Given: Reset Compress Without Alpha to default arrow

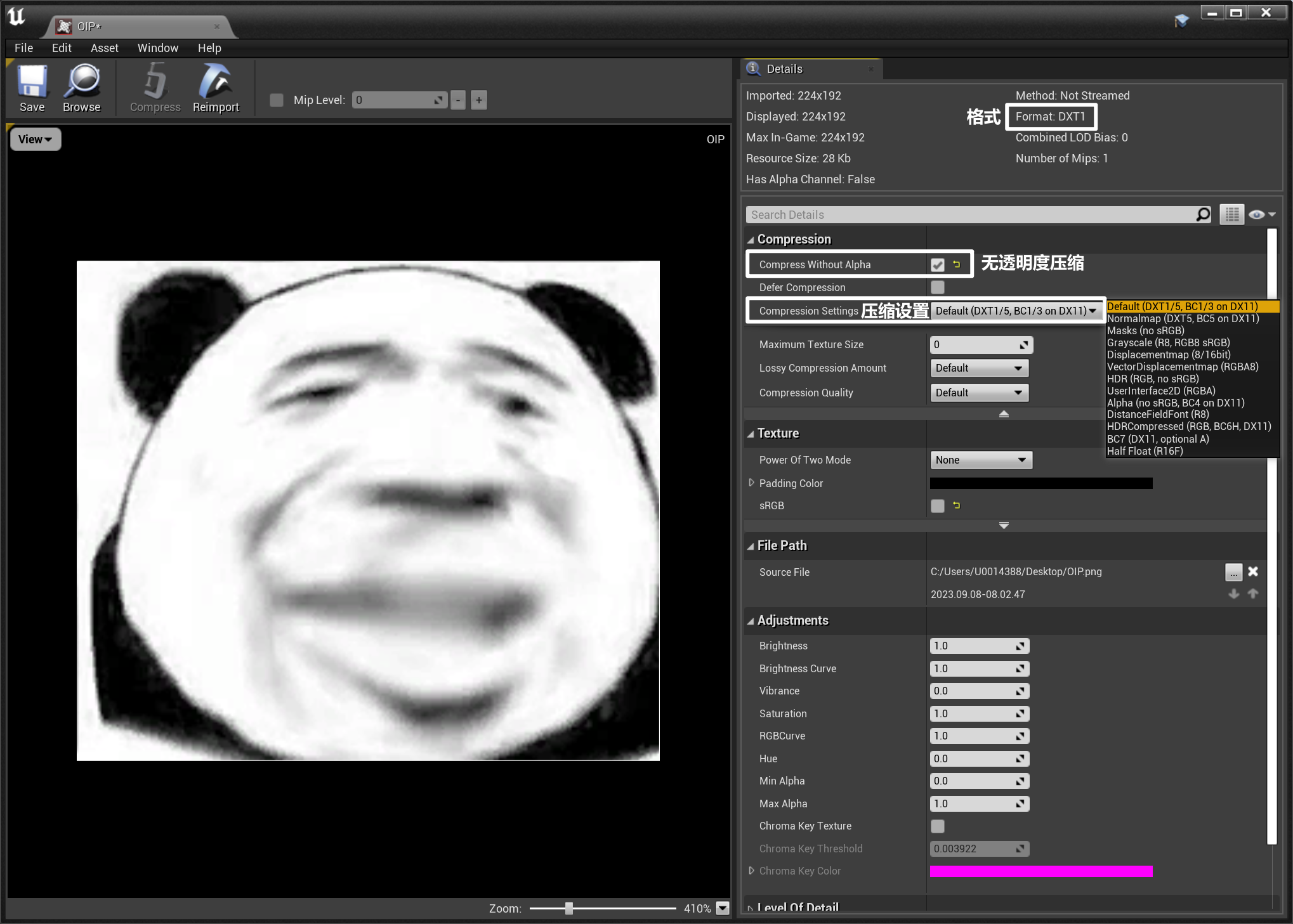Looking at the screenshot, I should (957, 264).
